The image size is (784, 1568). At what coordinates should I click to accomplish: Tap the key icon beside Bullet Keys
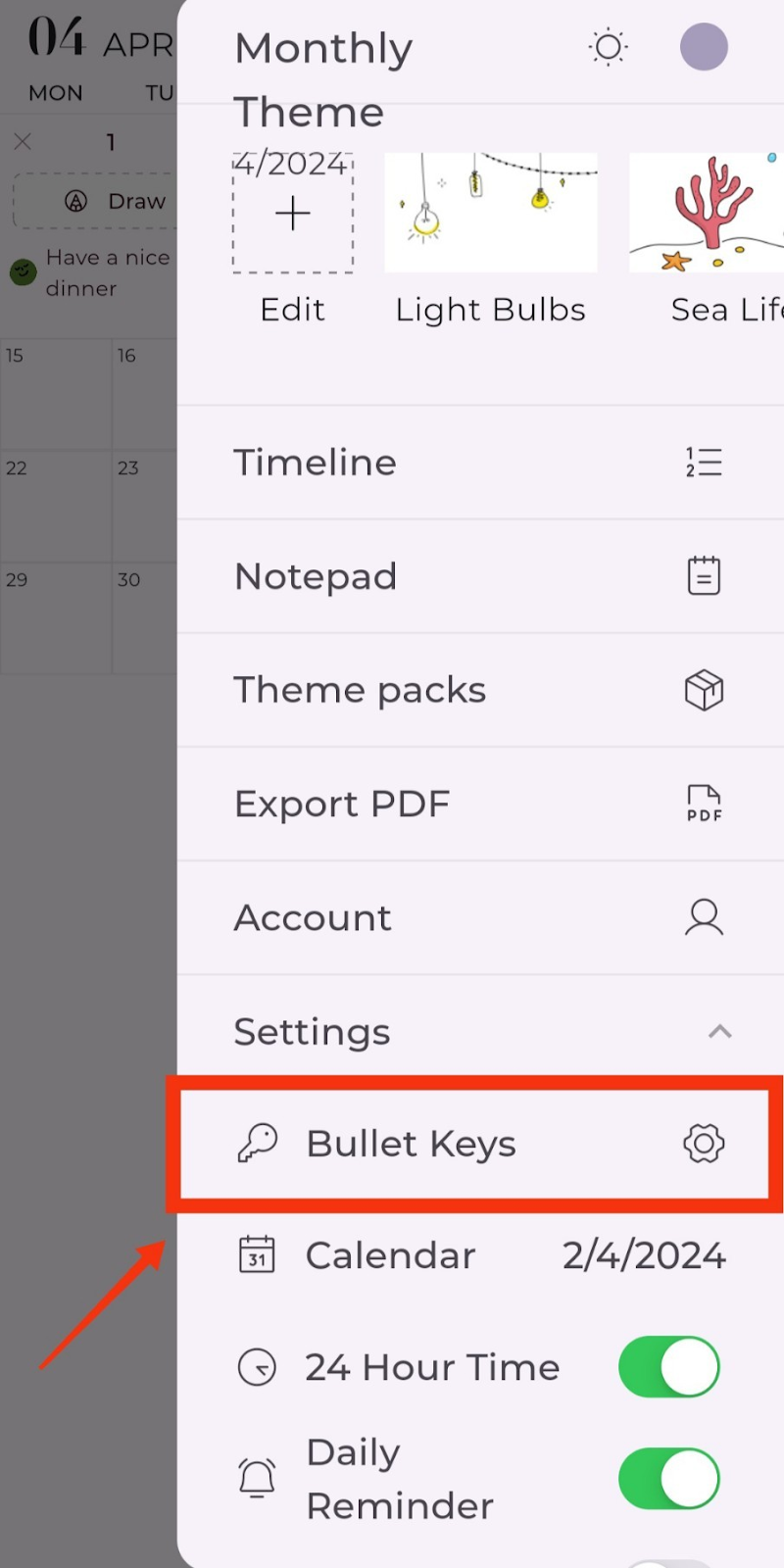258,1143
